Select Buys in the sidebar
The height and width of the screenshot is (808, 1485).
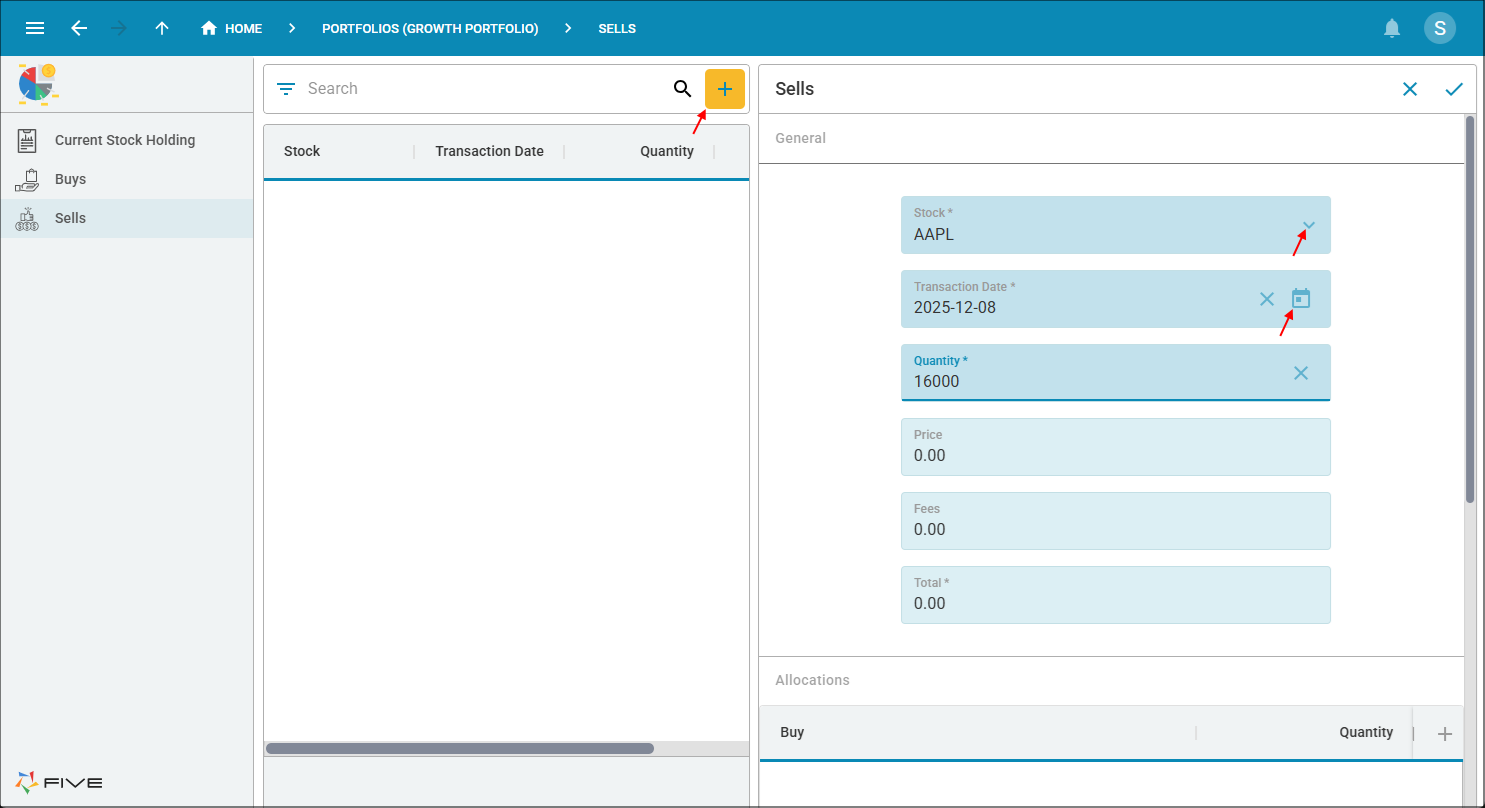click(x=70, y=179)
